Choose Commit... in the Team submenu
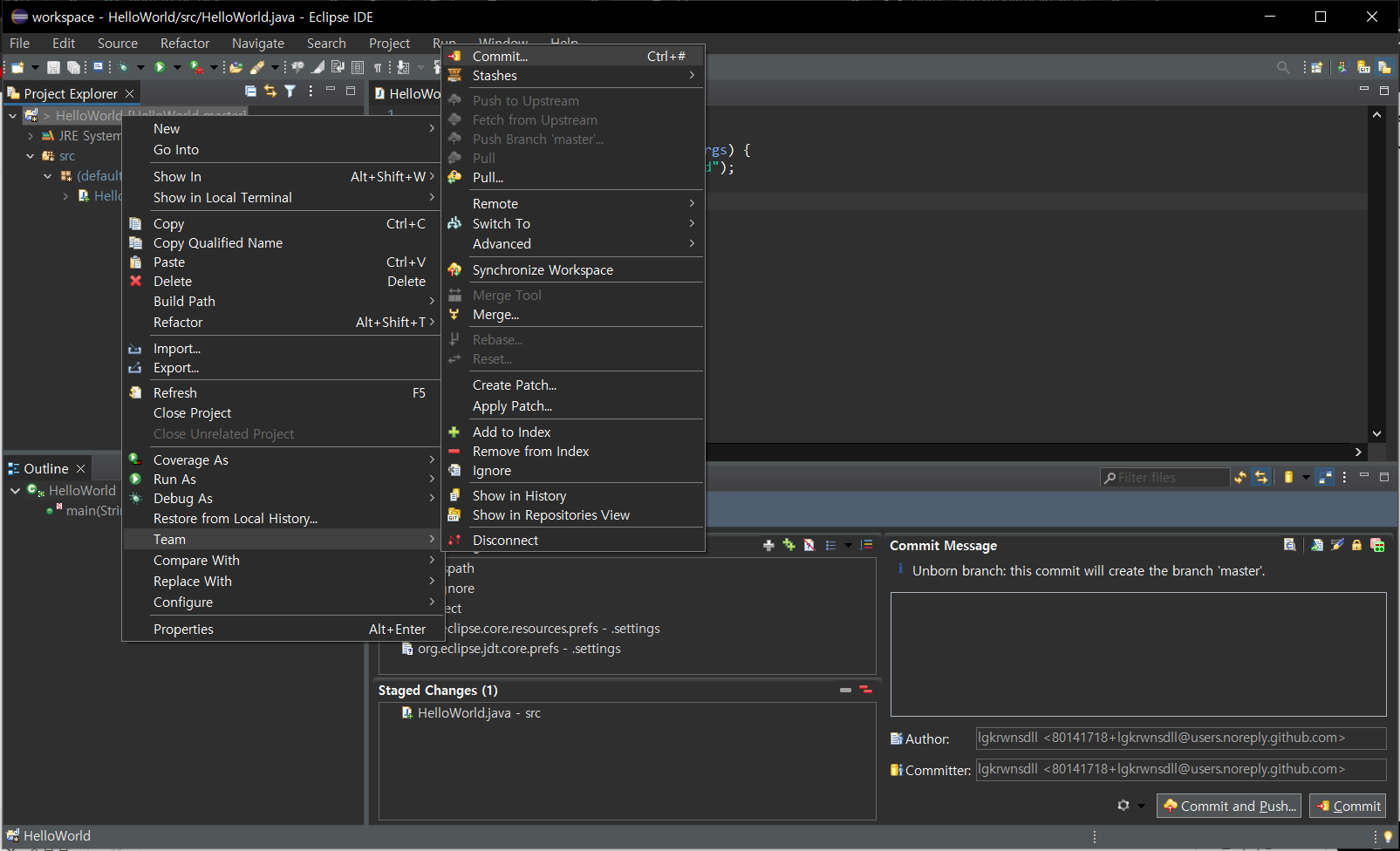This screenshot has width=1400, height=851. pos(573,56)
